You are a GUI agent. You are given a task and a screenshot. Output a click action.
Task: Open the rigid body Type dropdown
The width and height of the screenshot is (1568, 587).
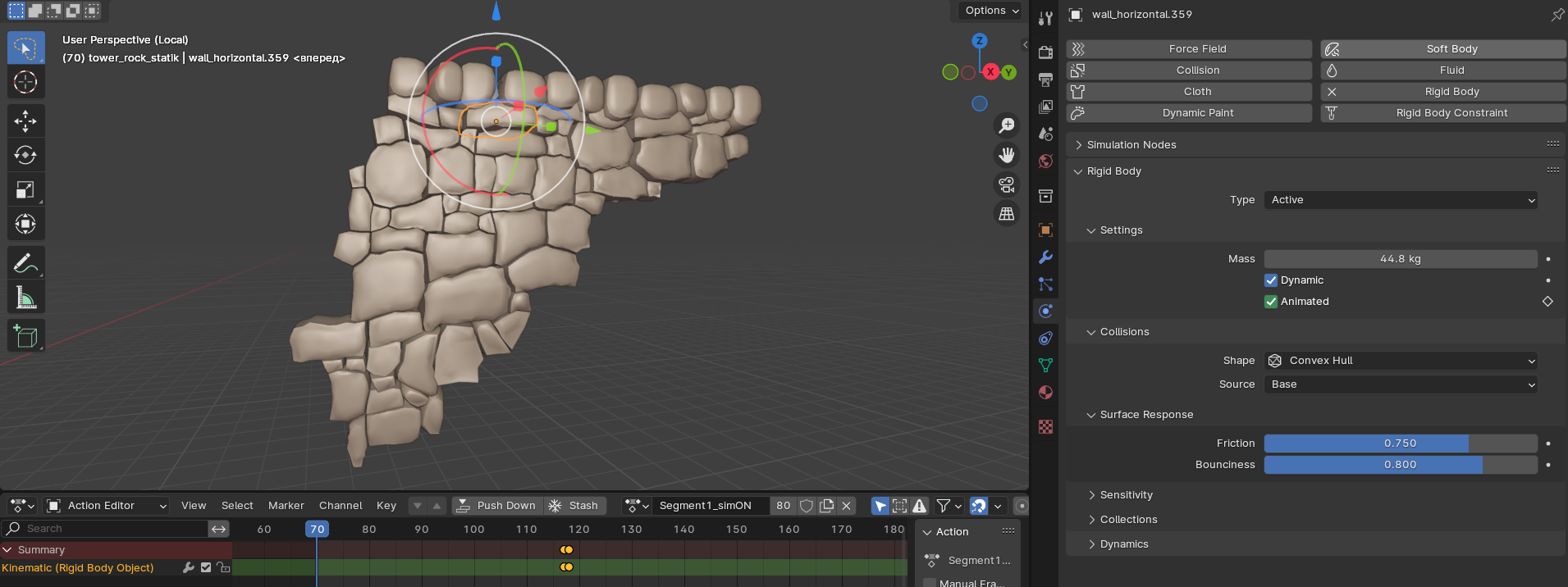pyautogui.click(x=1400, y=200)
